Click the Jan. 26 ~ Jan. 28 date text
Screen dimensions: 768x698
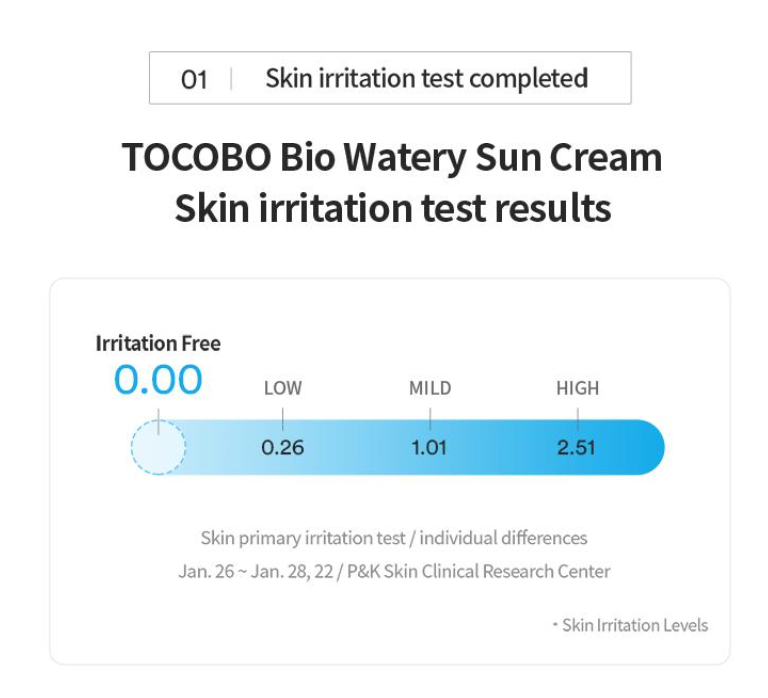(256, 571)
